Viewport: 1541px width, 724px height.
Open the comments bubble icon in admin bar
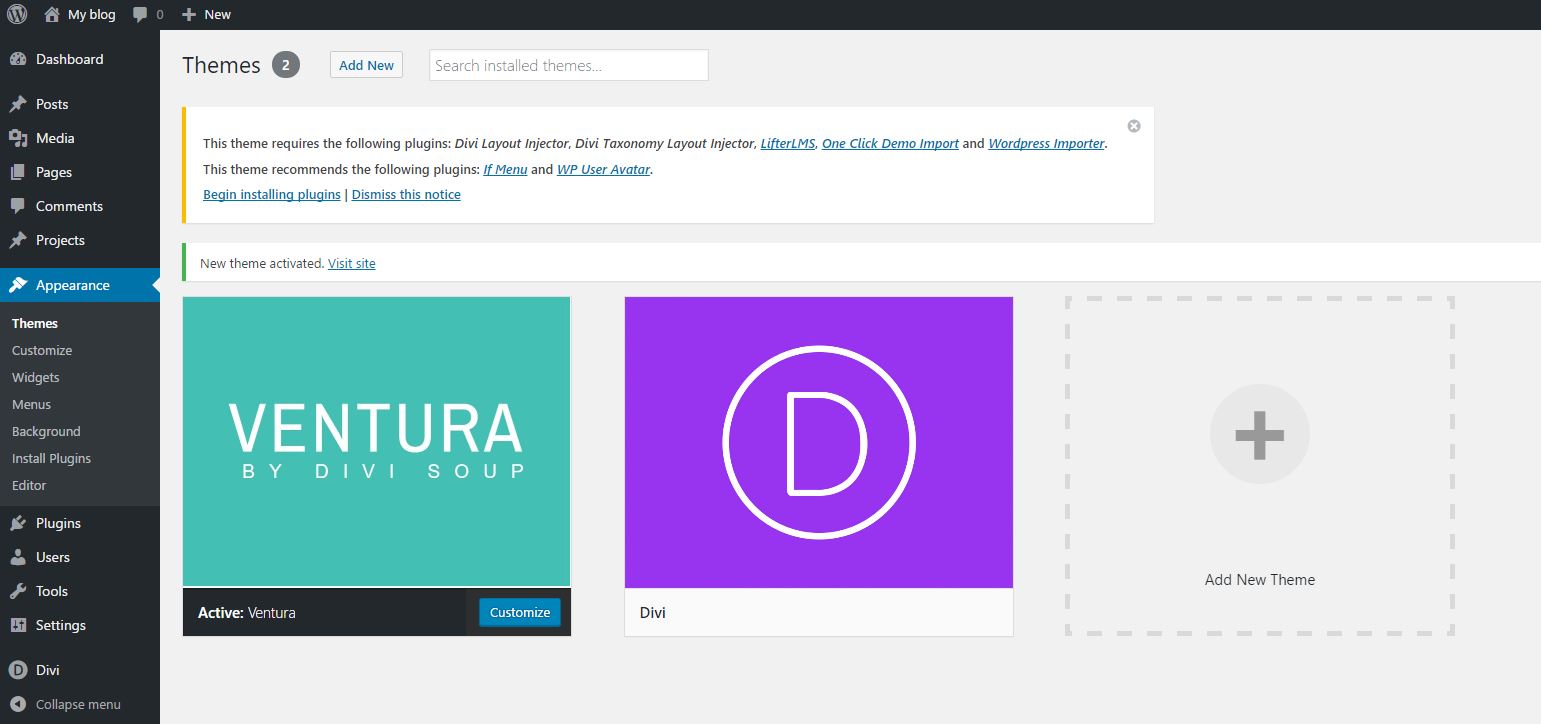[140, 14]
